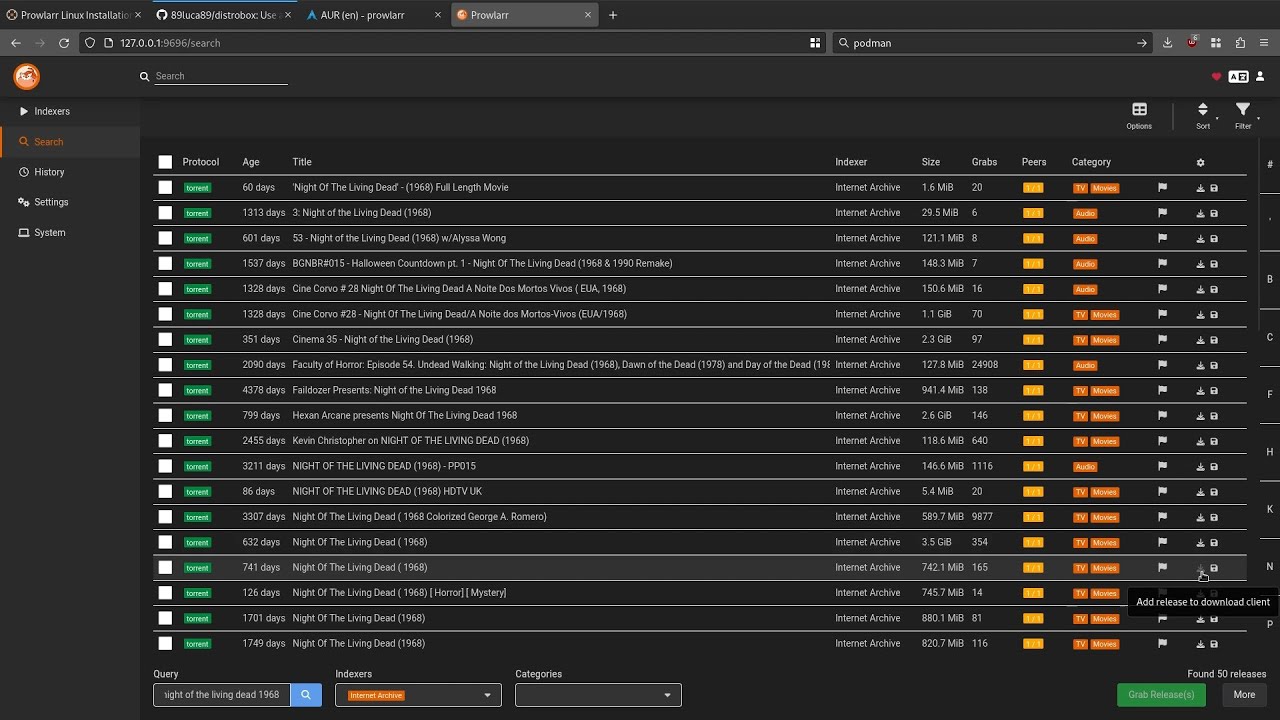Viewport: 1280px width, 720px height.
Task: Sort by the Age column header
Action: click(251, 162)
